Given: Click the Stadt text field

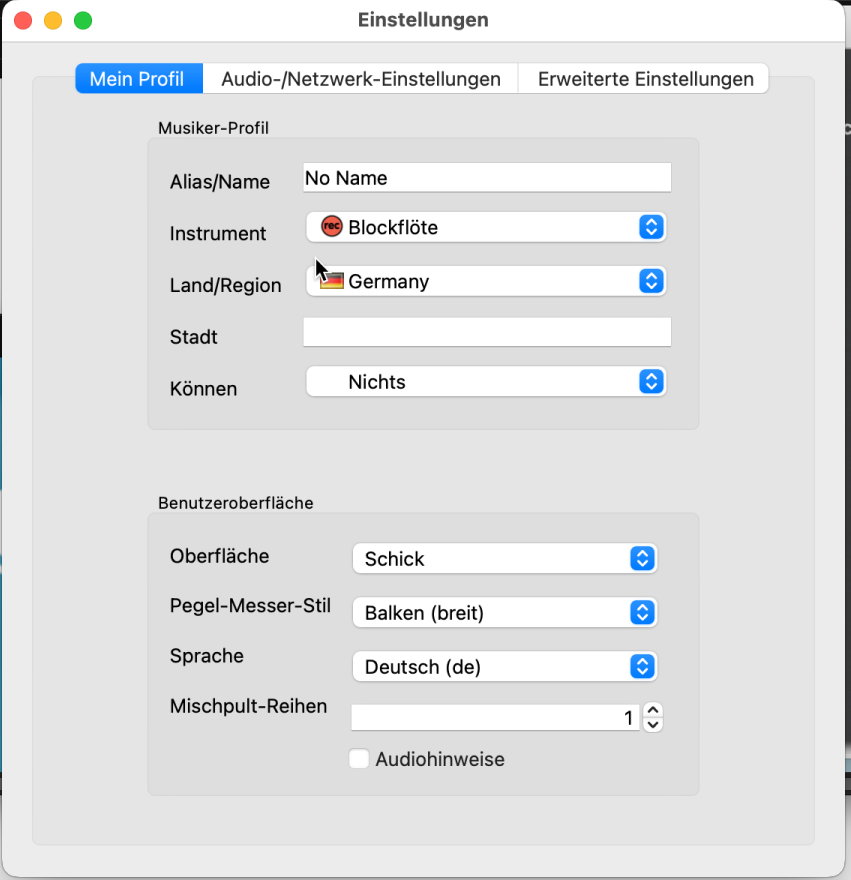Looking at the screenshot, I should click(x=487, y=332).
